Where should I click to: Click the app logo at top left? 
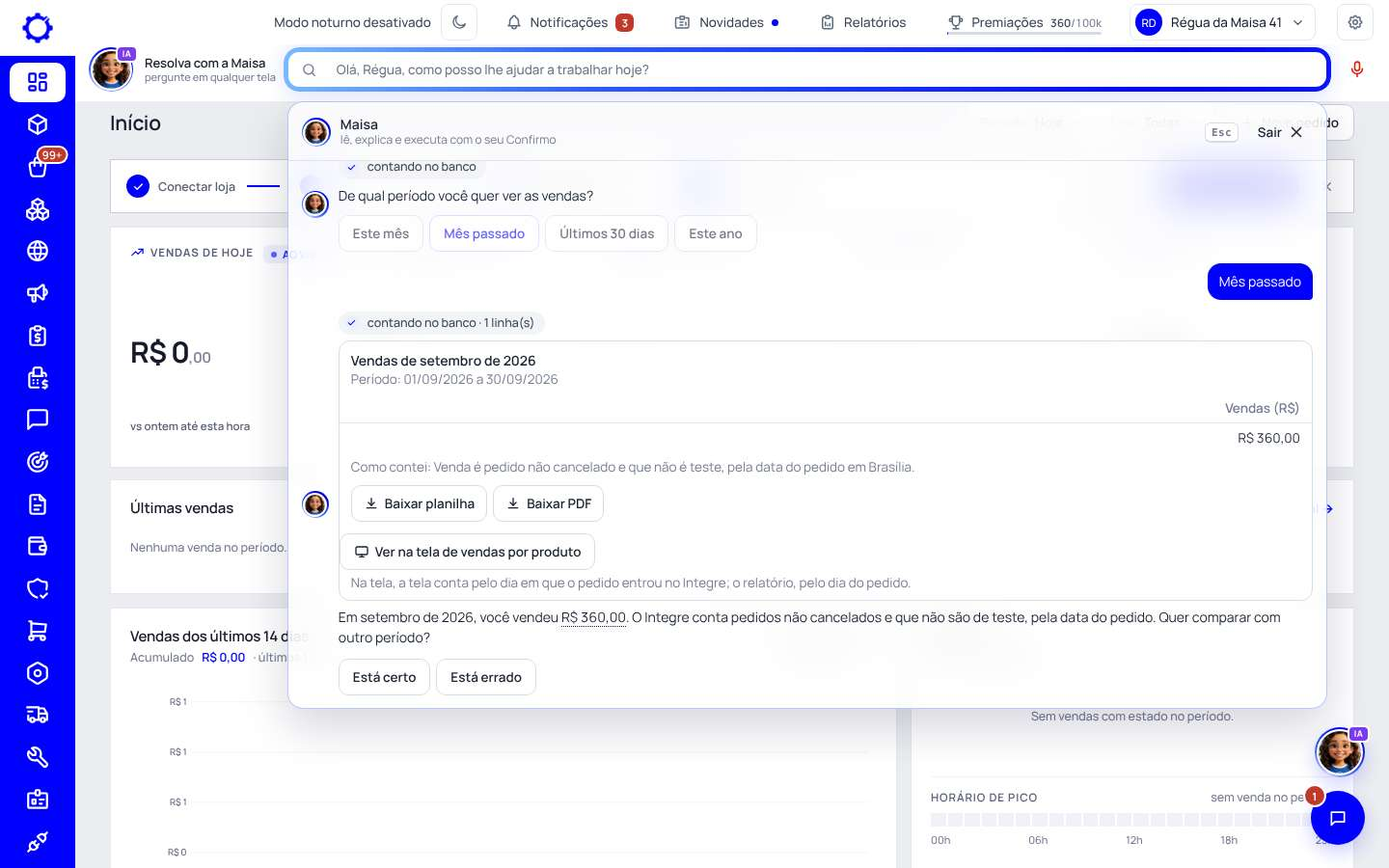38,27
